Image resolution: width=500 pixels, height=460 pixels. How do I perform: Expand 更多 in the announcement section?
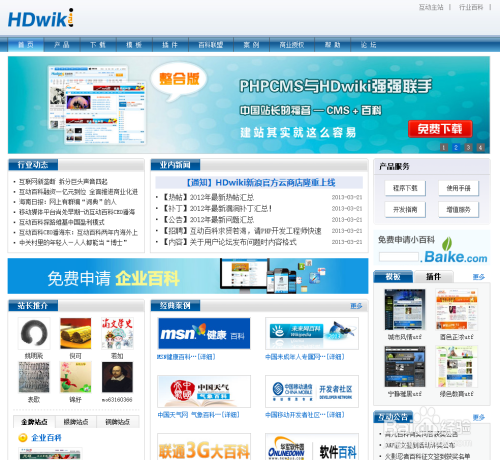click(478, 417)
